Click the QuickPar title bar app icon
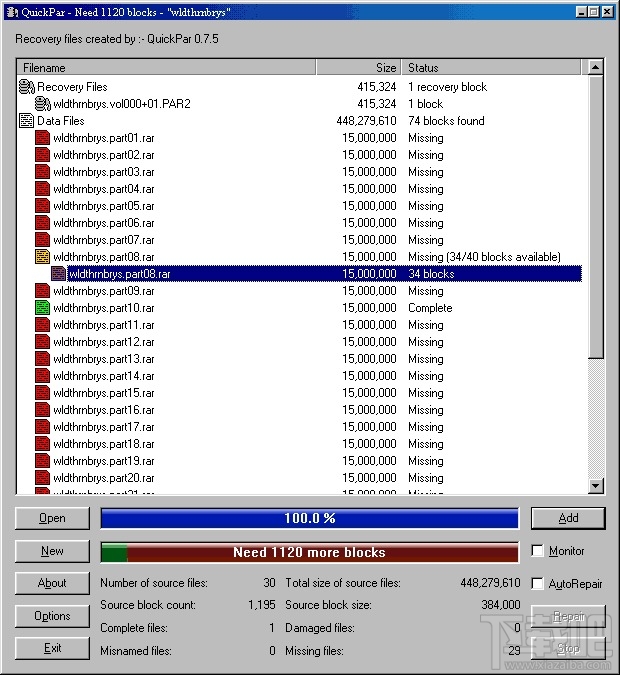The height and width of the screenshot is (675, 620). (x=12, y=12)
